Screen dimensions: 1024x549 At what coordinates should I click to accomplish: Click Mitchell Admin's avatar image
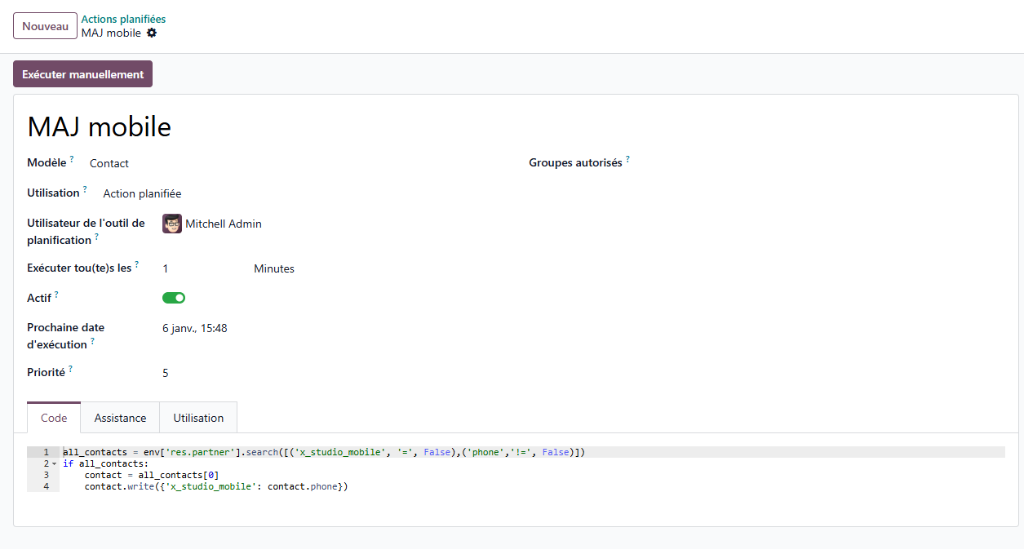pos(172,224)
